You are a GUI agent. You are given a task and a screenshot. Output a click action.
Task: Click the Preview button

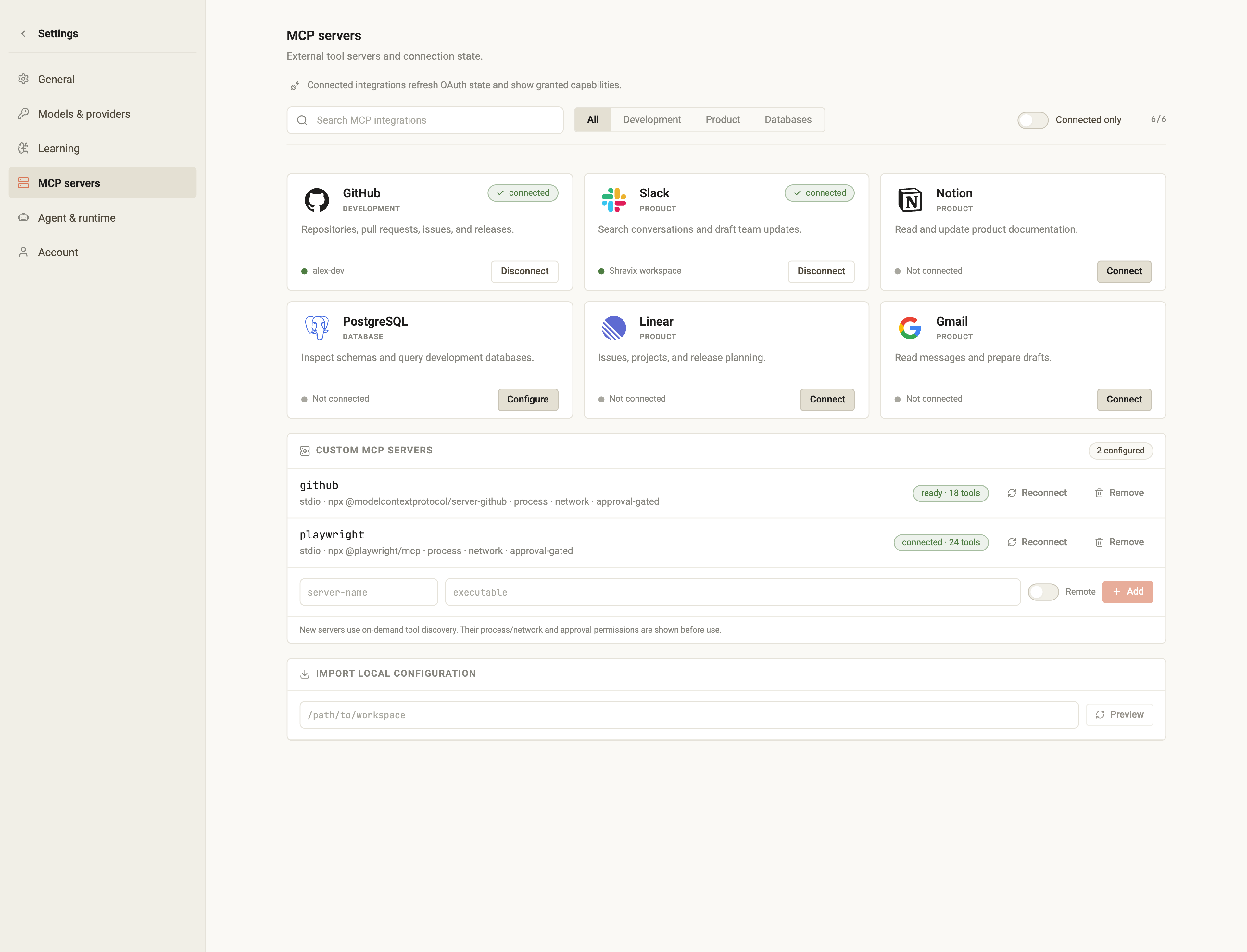coord(1119,714)
